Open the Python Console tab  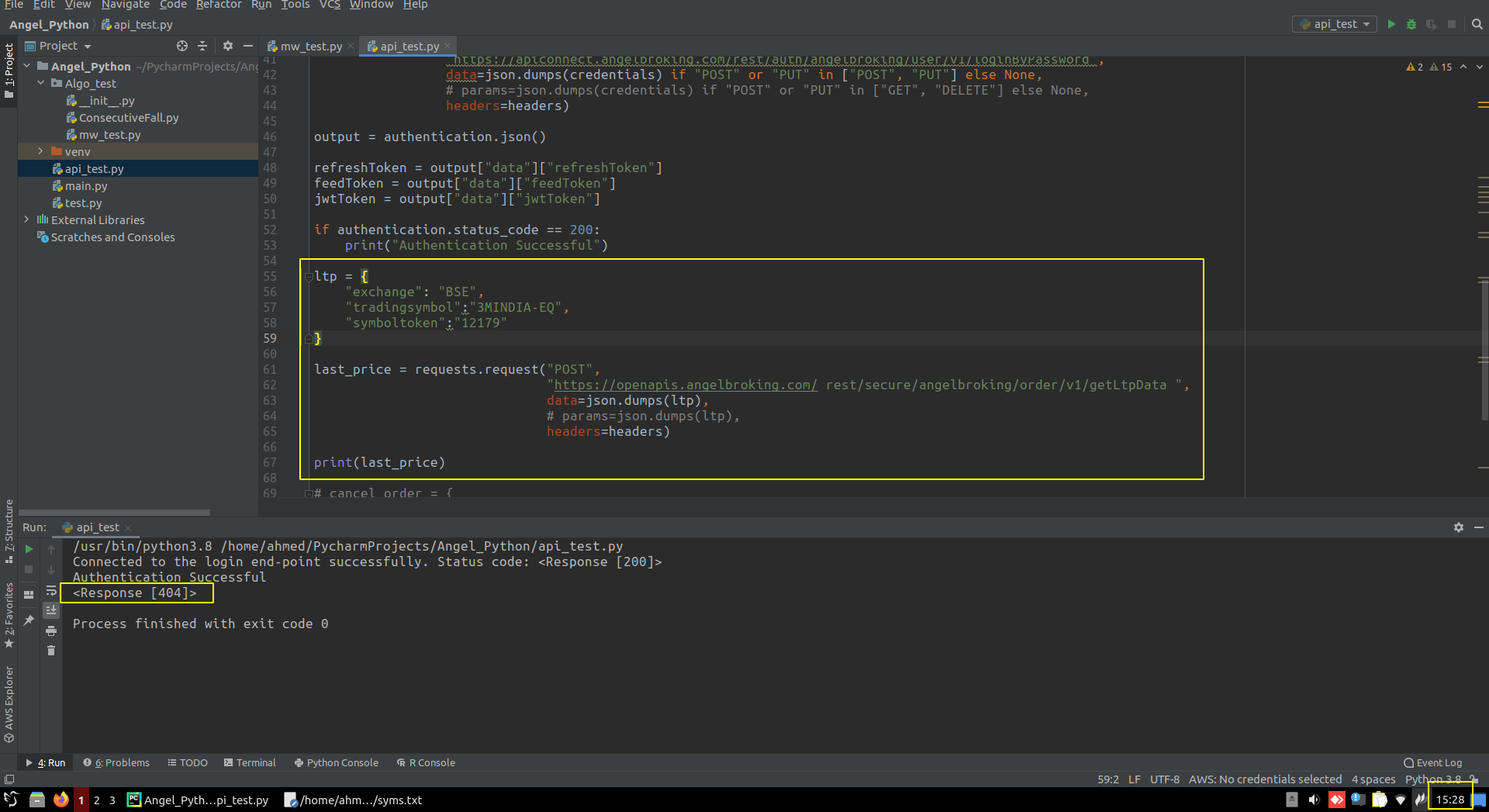337,763
